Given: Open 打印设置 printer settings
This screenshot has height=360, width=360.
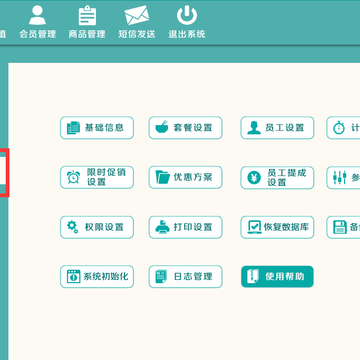Looking at the screenshot, I should [x=186, y=227].
